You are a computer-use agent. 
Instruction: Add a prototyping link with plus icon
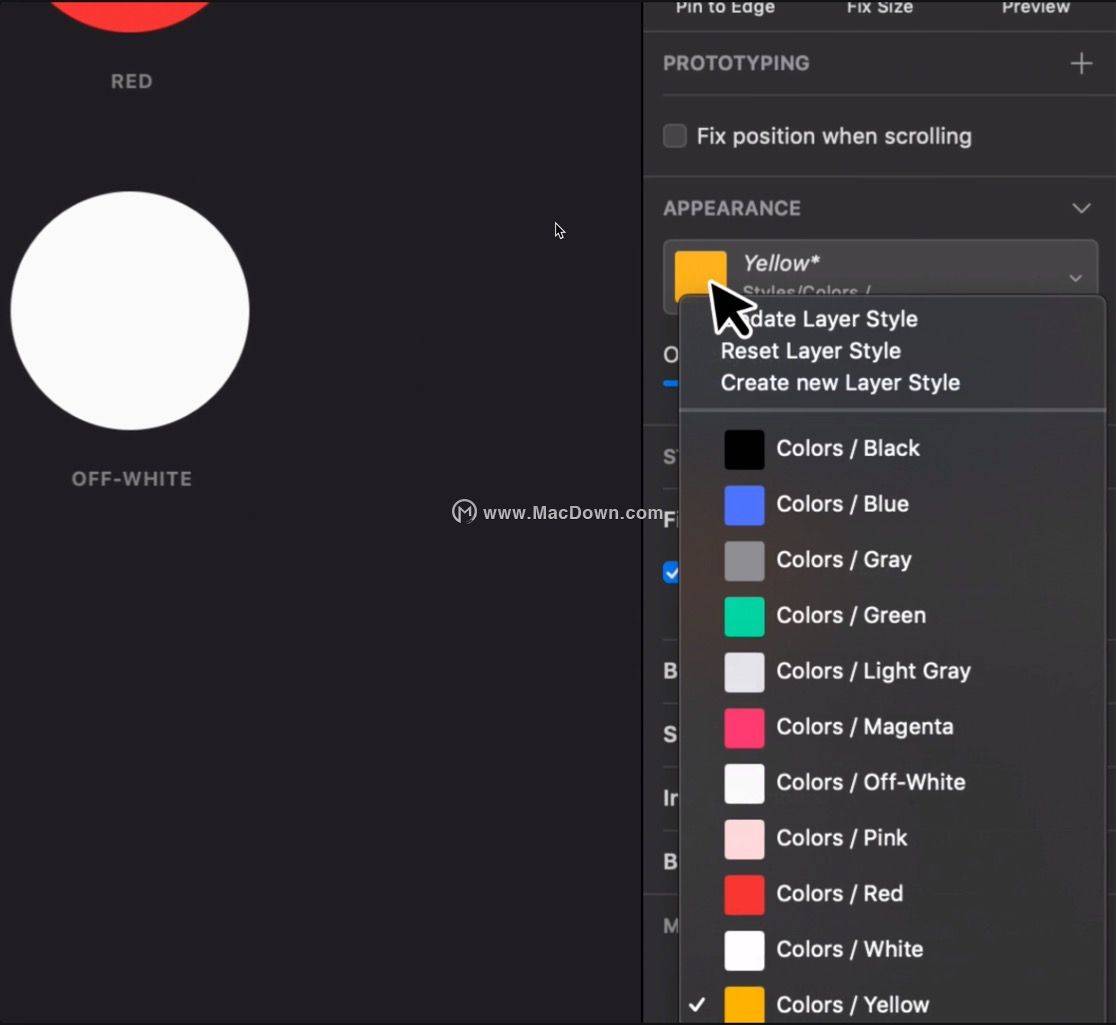[1080, 63]
